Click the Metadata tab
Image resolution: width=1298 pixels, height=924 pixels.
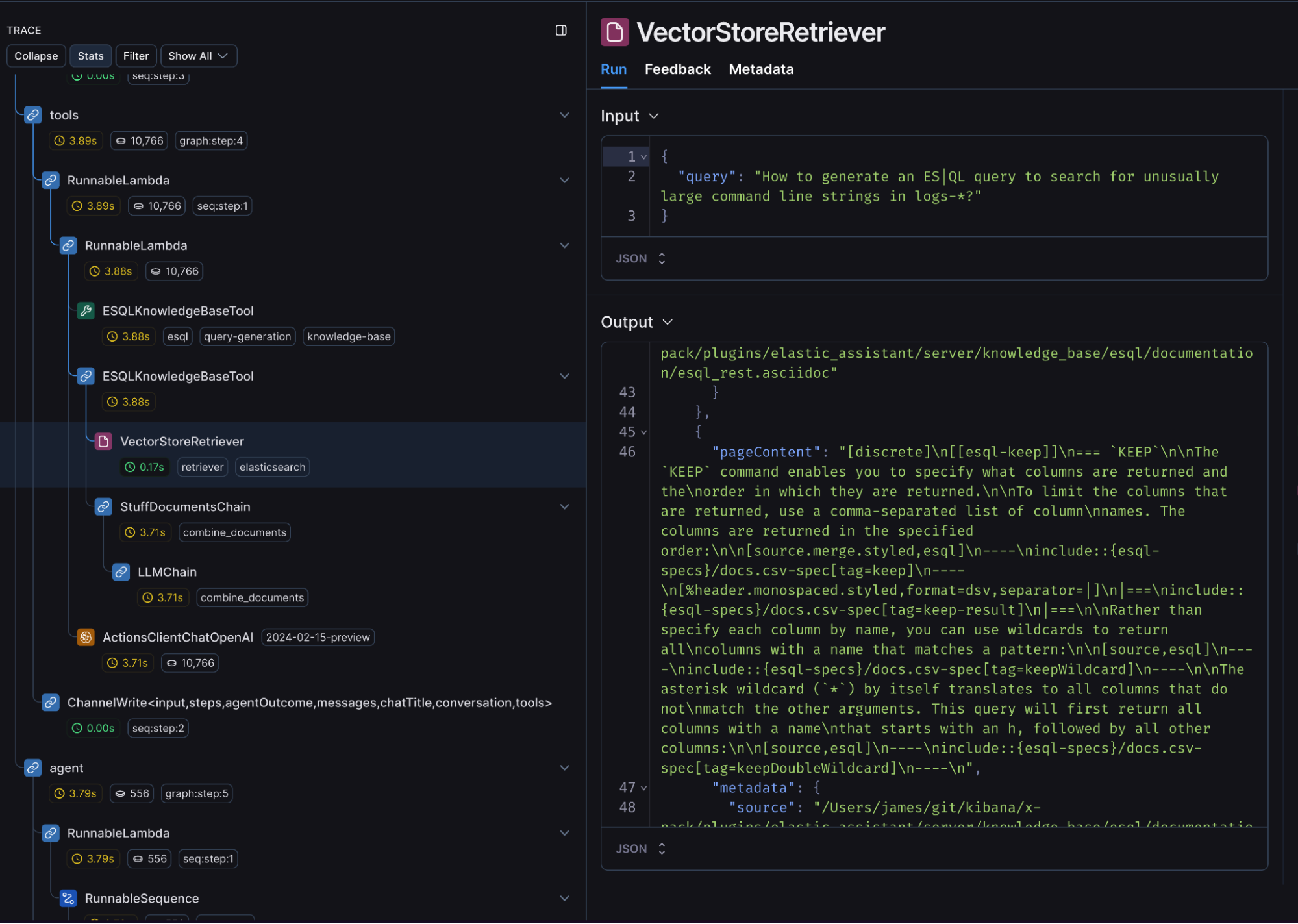click(761, 68)
